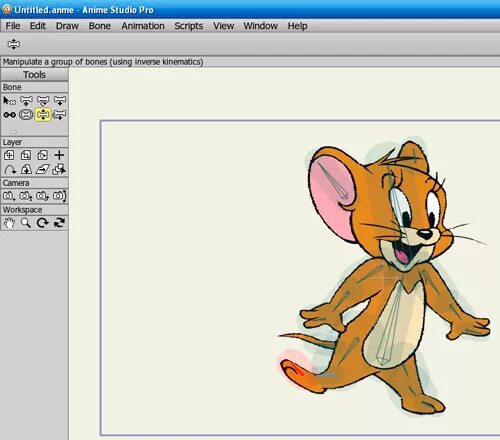Select the Translate Layer tool
This screenshot has width=500, height=440.
(9, 155)
